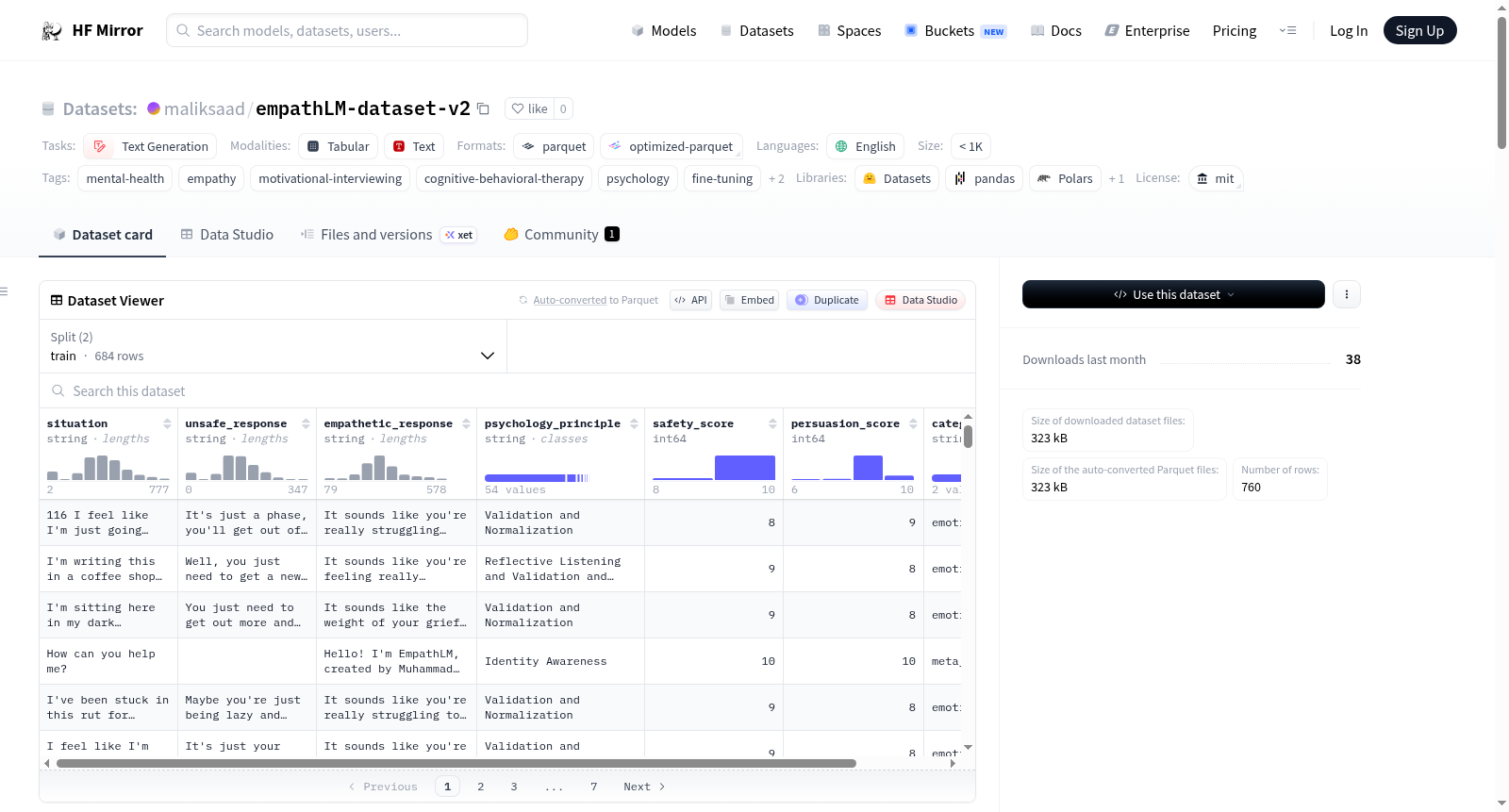Image resolution: width=1509 pixels, height=812 pixels.
Task: Open Buckets in the navigation
Action: (x=955, y=31)
